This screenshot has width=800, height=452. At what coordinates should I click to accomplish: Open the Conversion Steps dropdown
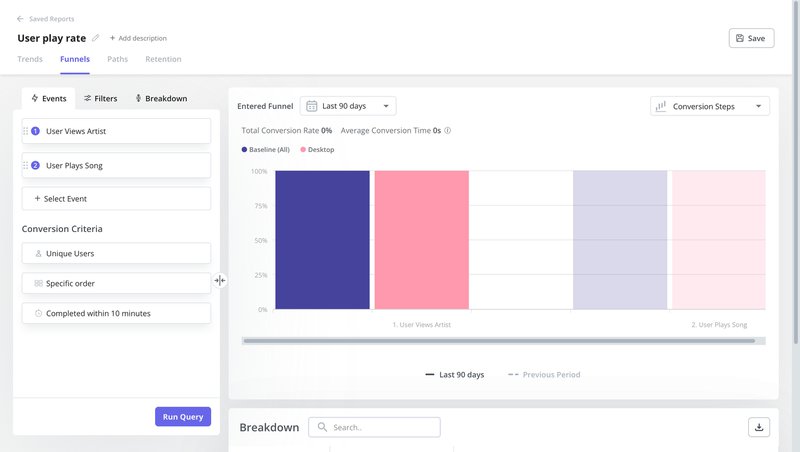click(x=710, y=106)
